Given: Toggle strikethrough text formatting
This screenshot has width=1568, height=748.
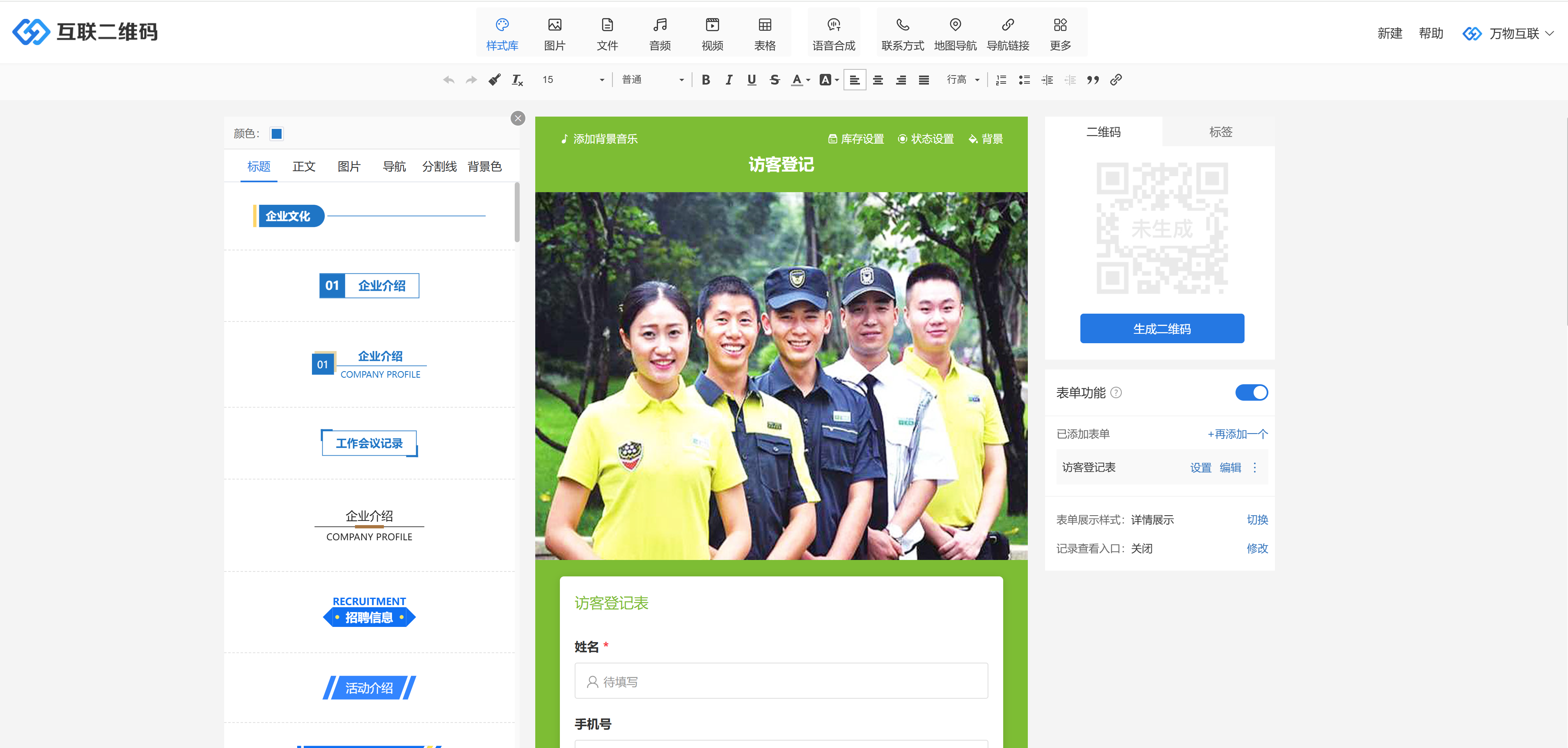Looking at the screenshot, I should click(x=774, y=80).
